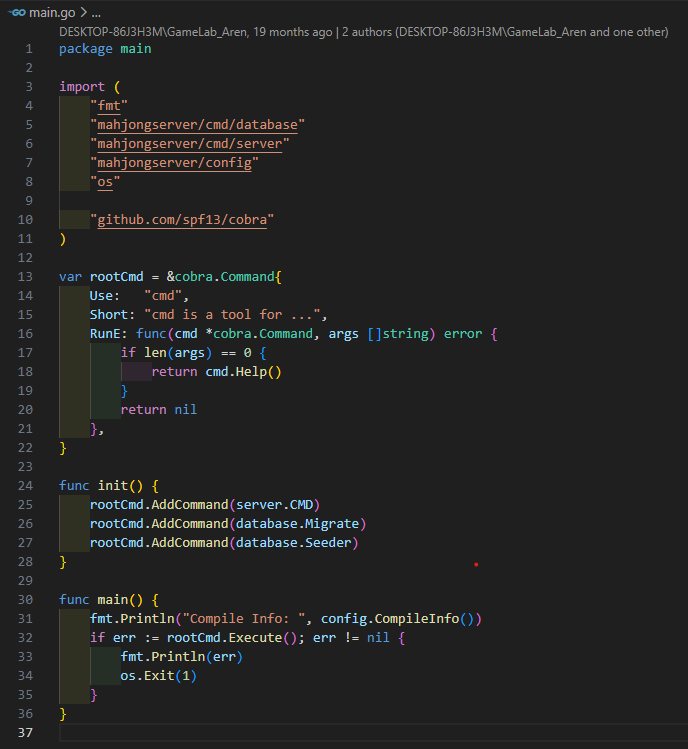
Task: Click the "fmt" import string
Action: [105, 106]
